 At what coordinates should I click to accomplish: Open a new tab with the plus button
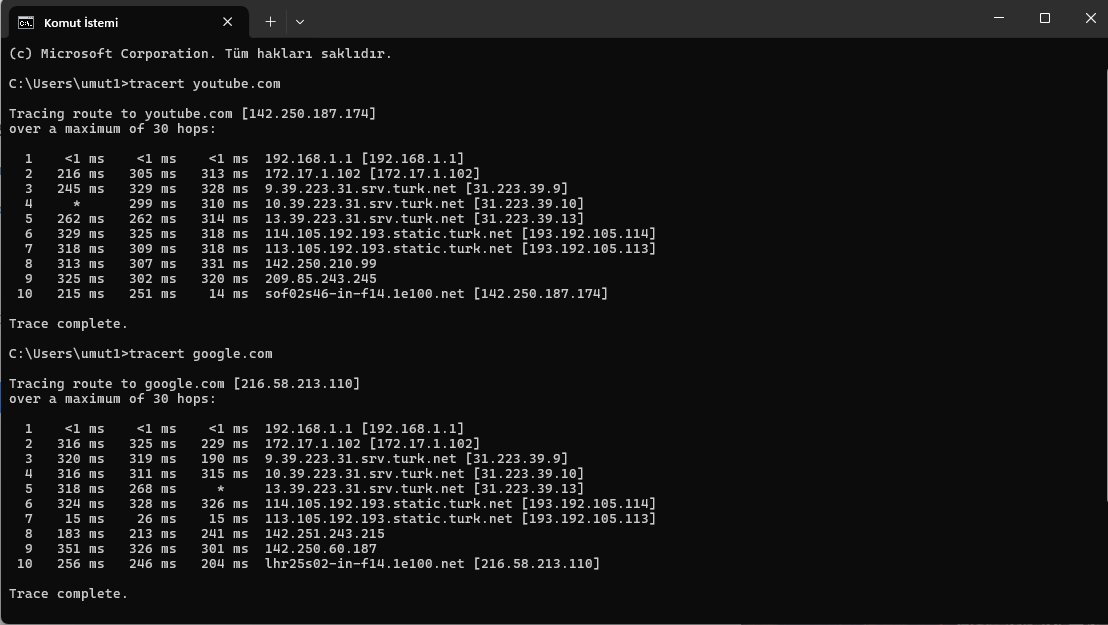click(x=270, y=22)
